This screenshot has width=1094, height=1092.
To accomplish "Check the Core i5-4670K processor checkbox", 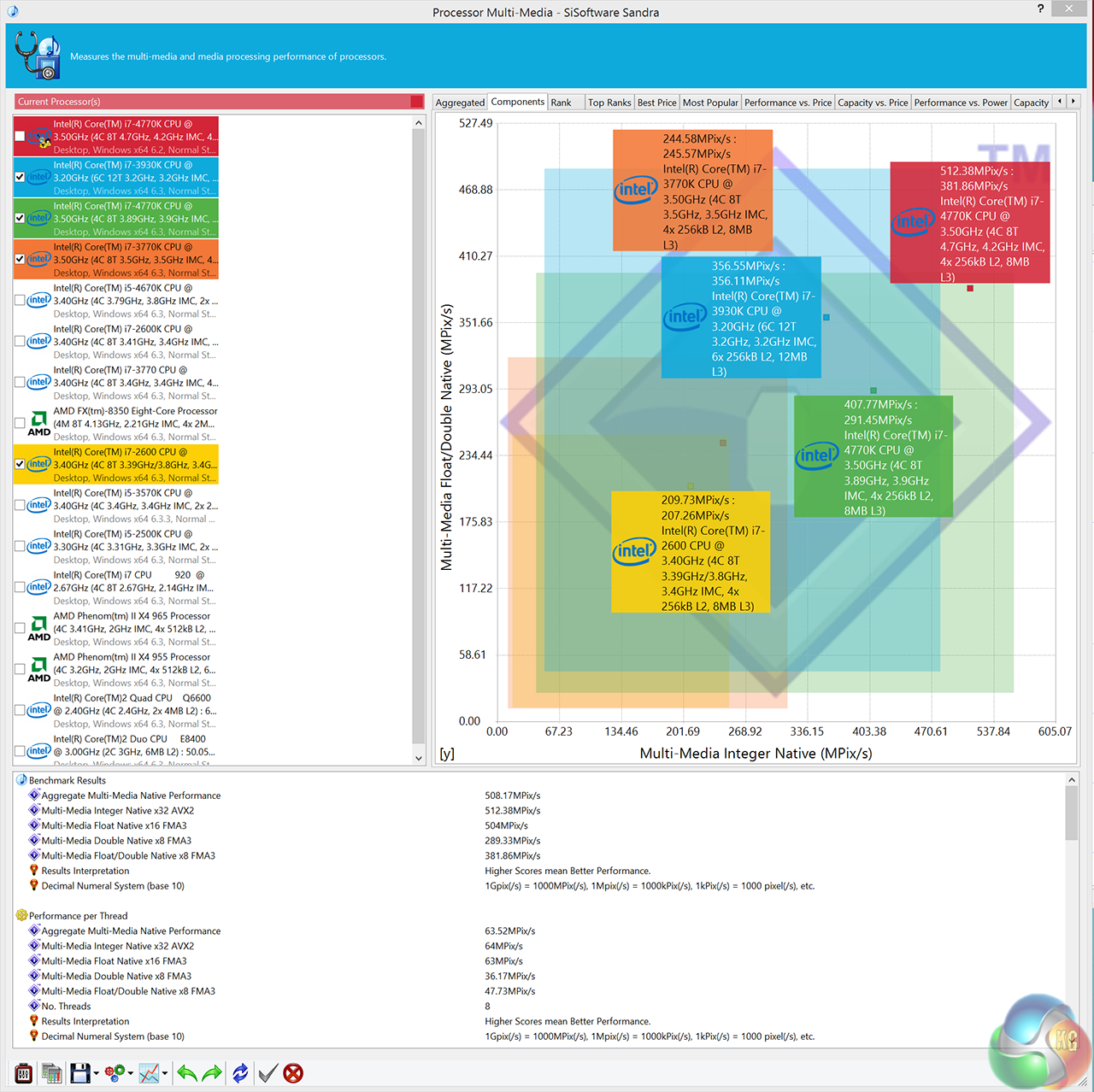I will point(20,301).
